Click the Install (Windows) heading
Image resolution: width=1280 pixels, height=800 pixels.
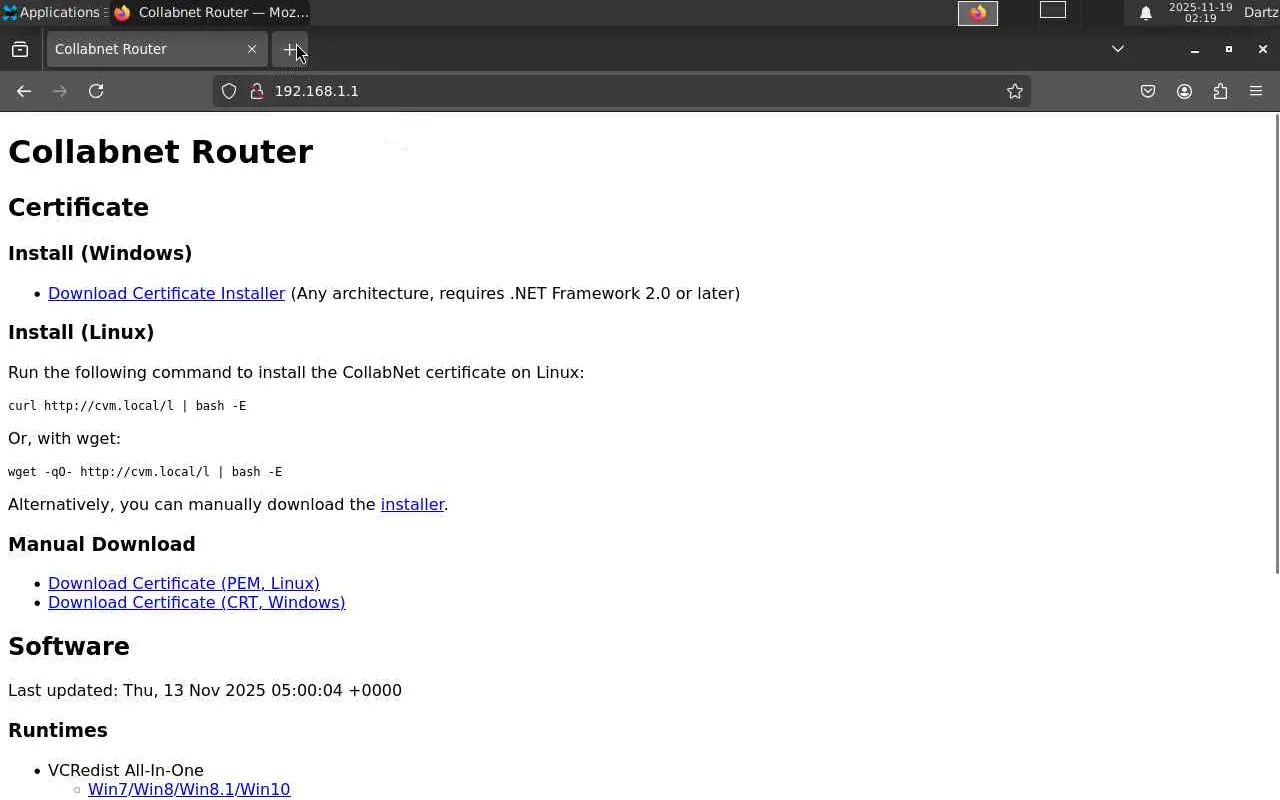coord(100,253)
